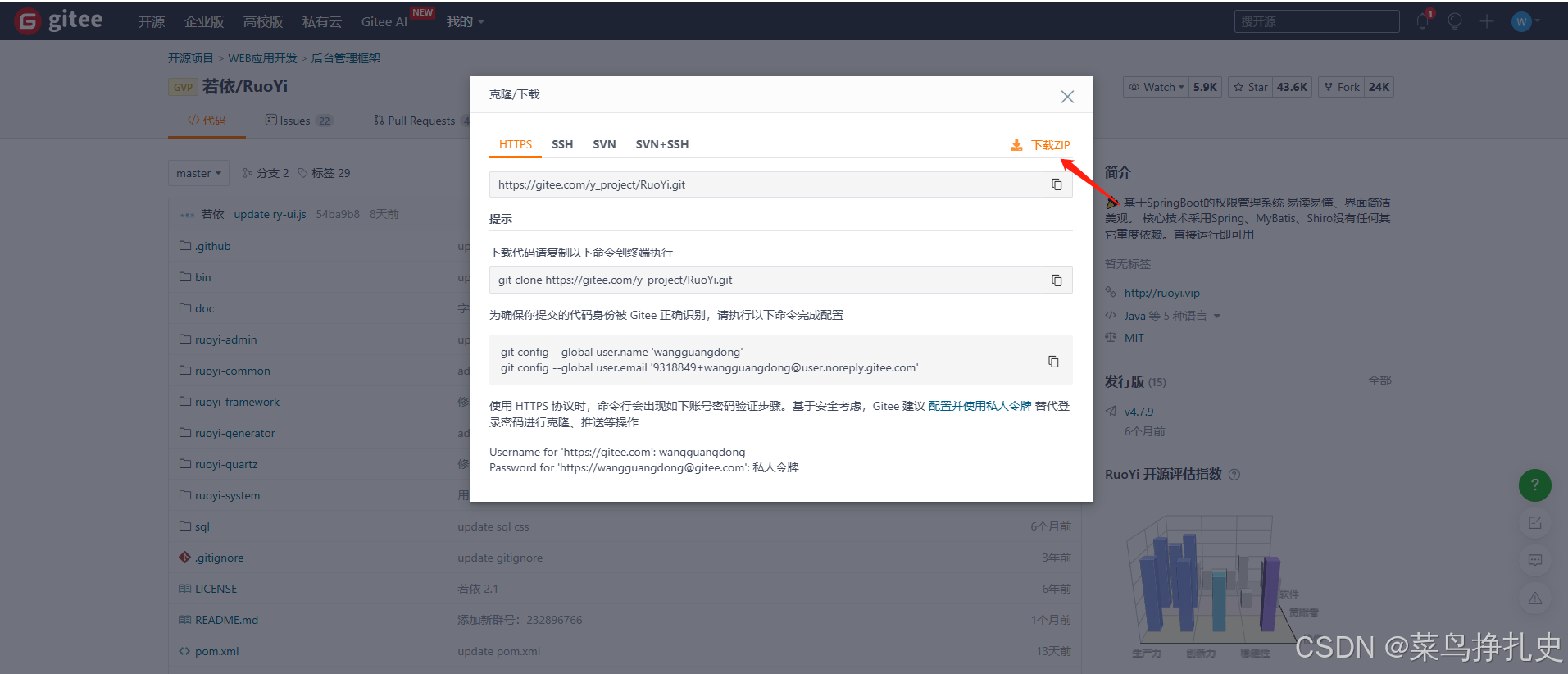Open the 配置并使用私人令牌 link
The width and height of the screenshot is (1568, 674).
[x=979, y=406]
